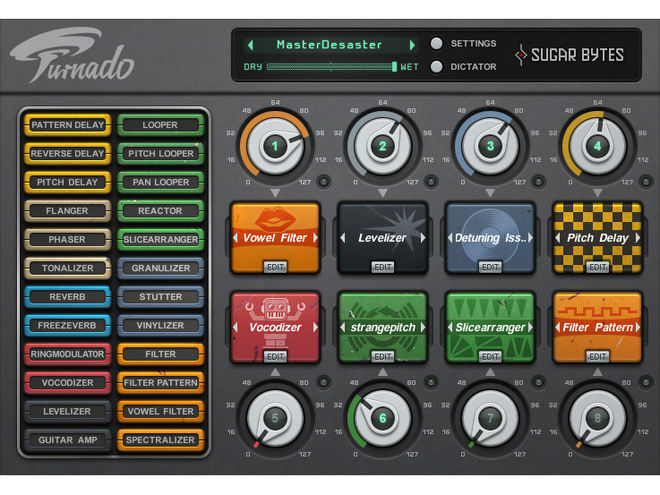Choose Reverb from effect list

tap(67, 297)
